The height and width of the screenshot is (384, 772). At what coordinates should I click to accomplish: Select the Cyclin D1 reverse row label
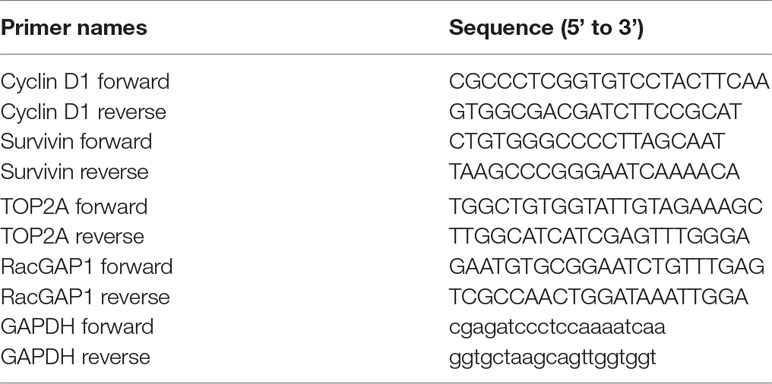coord(83,112)
